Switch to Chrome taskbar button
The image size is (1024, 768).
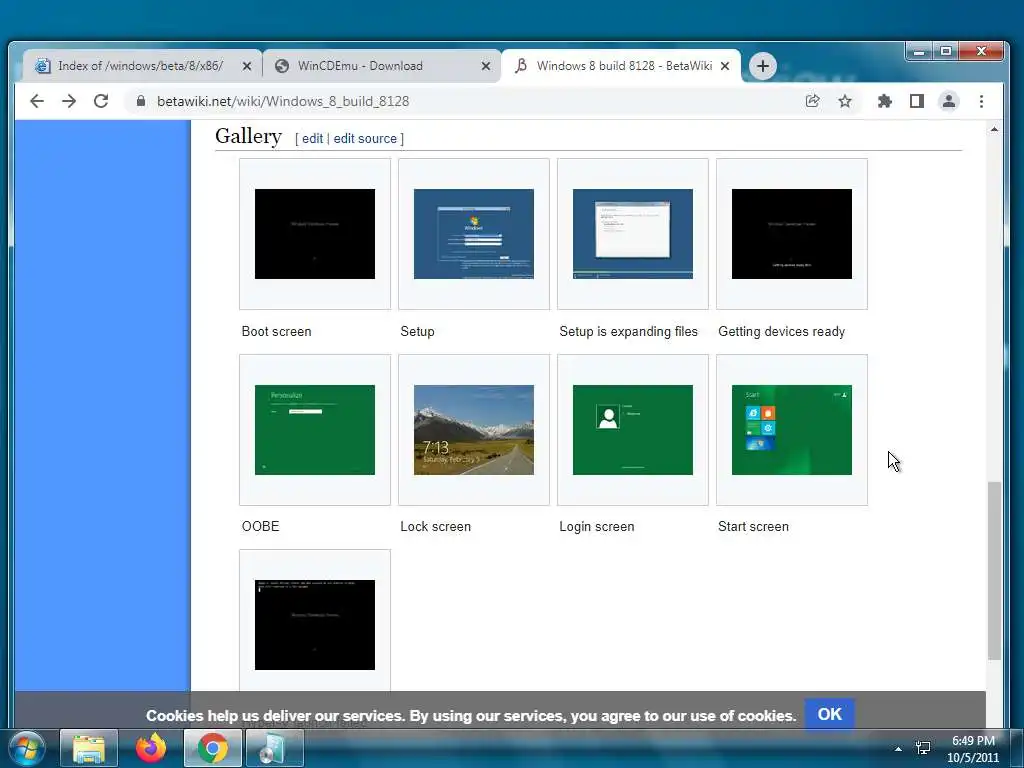click(213, 748)
